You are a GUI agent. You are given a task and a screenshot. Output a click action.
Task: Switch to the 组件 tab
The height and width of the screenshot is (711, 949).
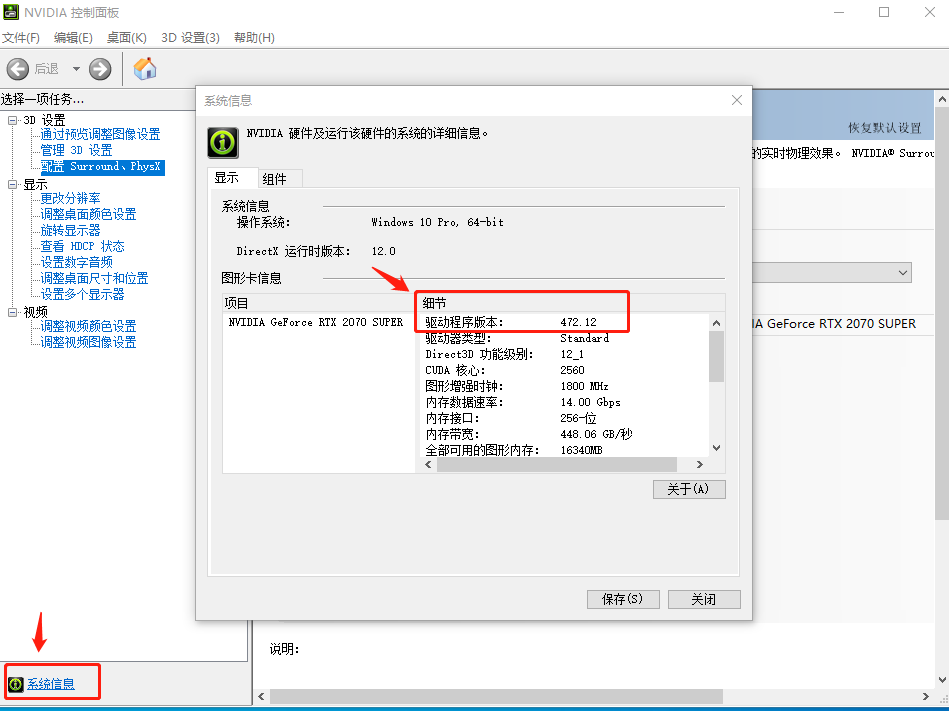click(280, 179)
